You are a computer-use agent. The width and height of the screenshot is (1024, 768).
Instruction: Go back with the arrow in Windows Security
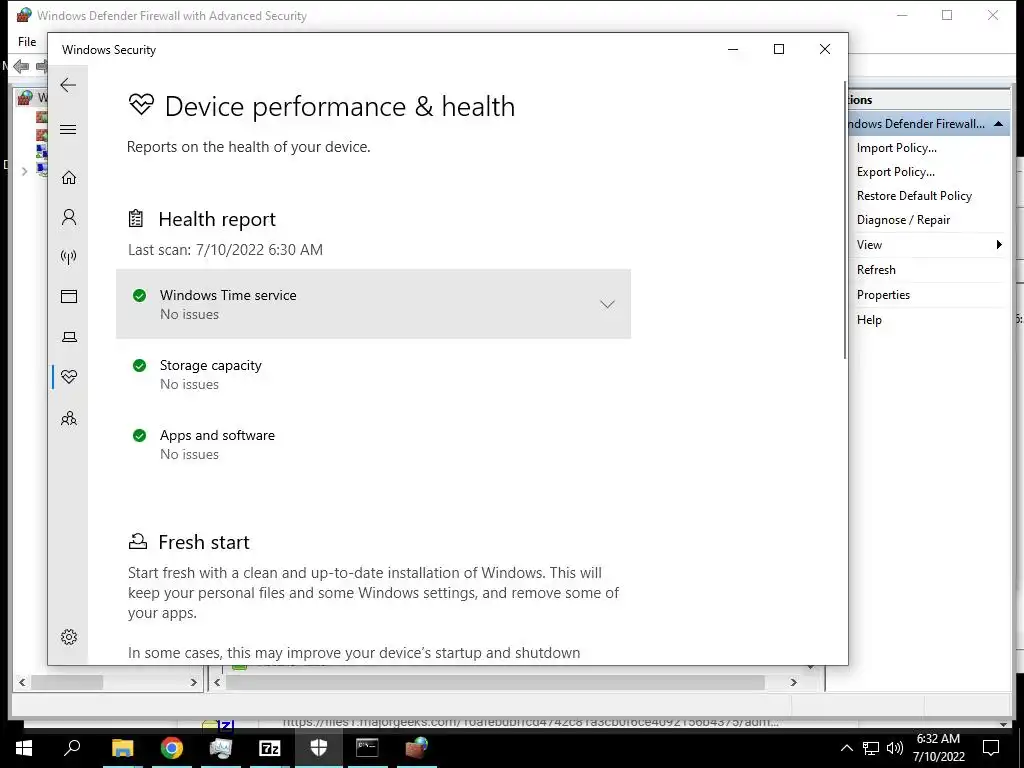click(x=68, y=85)
